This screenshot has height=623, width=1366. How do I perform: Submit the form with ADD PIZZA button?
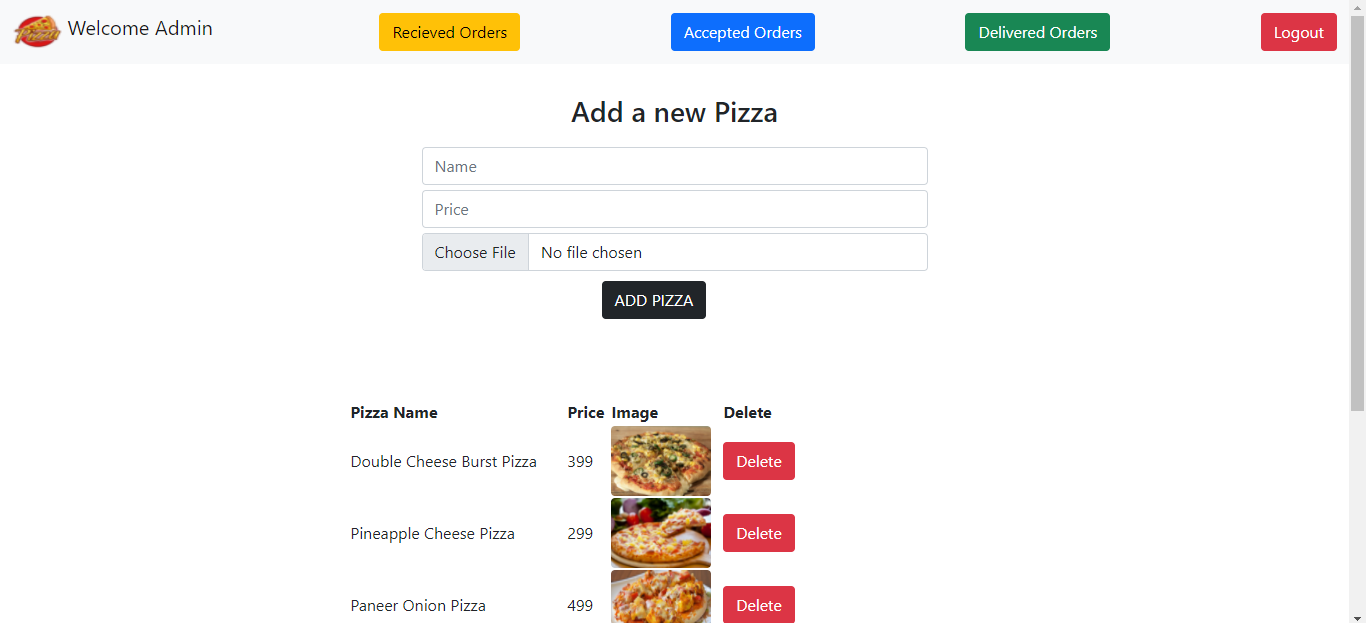pyautogui.click(x=653, y=299)
